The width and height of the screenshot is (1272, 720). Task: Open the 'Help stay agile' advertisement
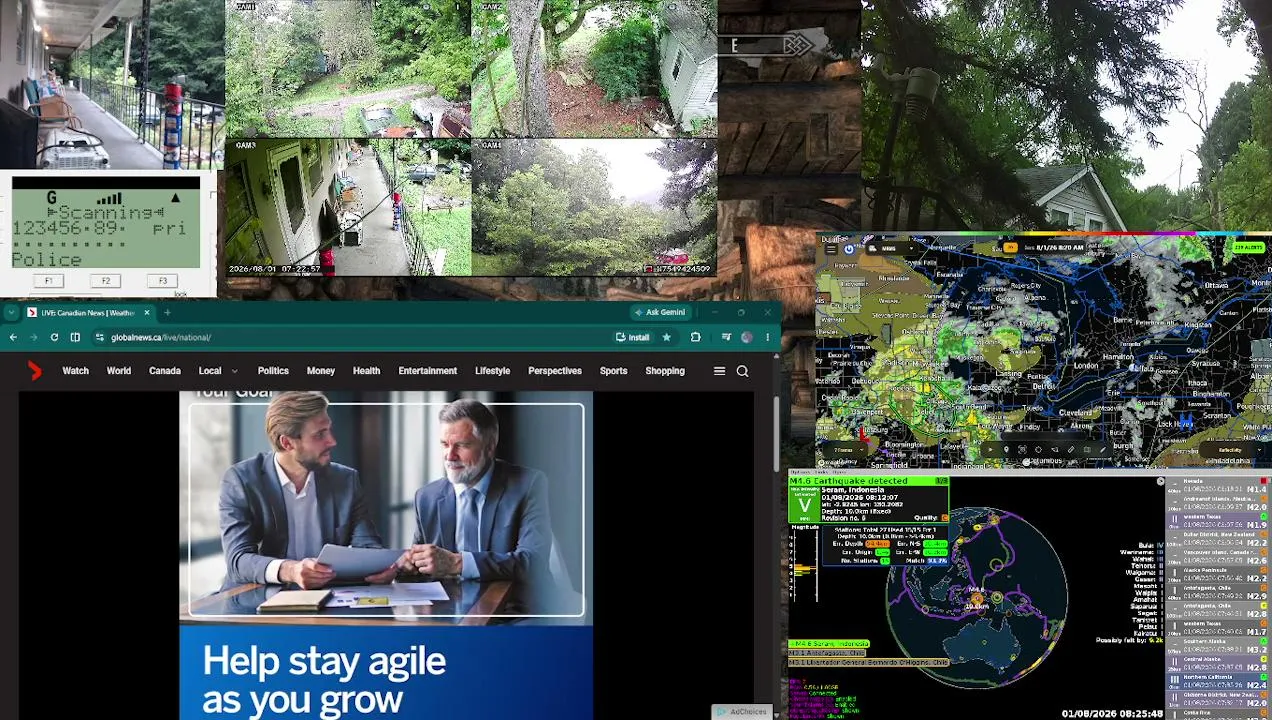coord(386,556)
